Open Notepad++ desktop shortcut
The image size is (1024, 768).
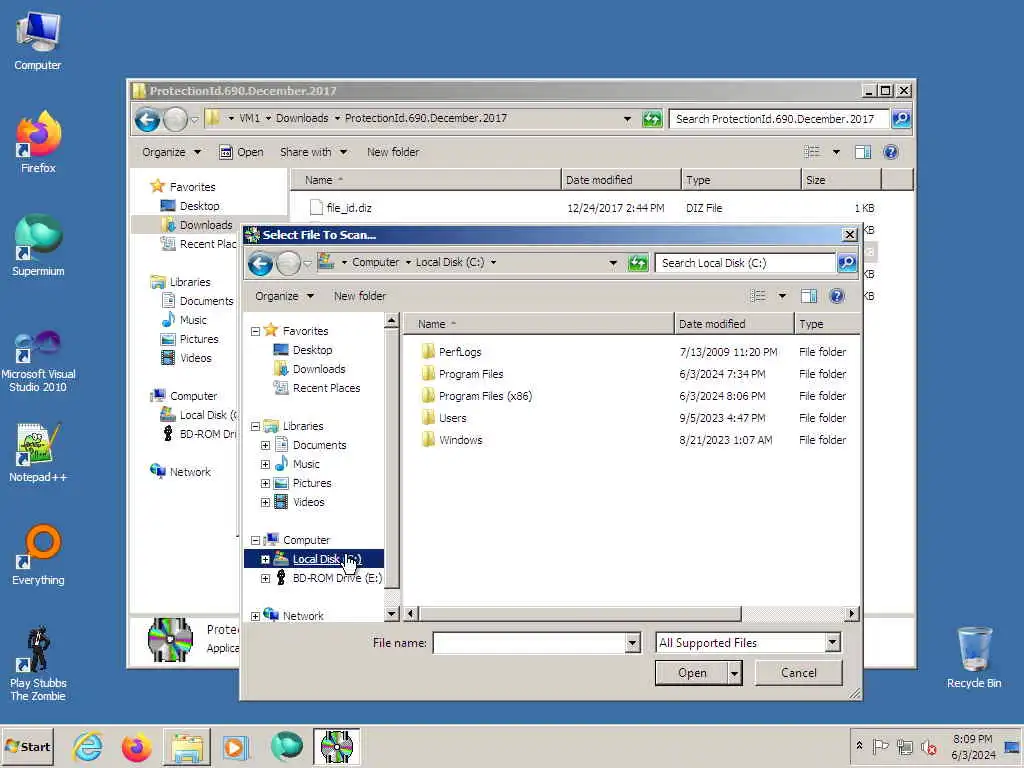39,452
